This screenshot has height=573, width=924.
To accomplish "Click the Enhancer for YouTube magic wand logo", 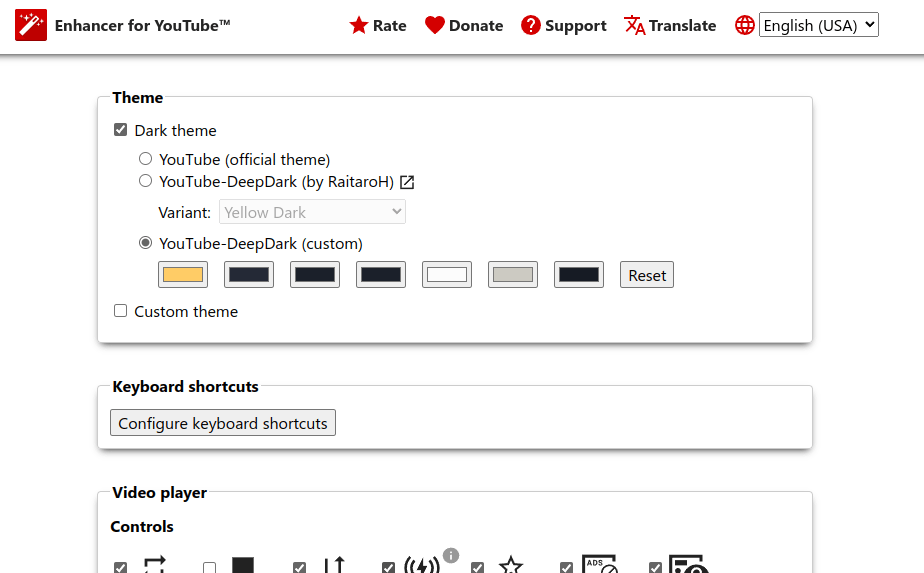I will 31,25.
